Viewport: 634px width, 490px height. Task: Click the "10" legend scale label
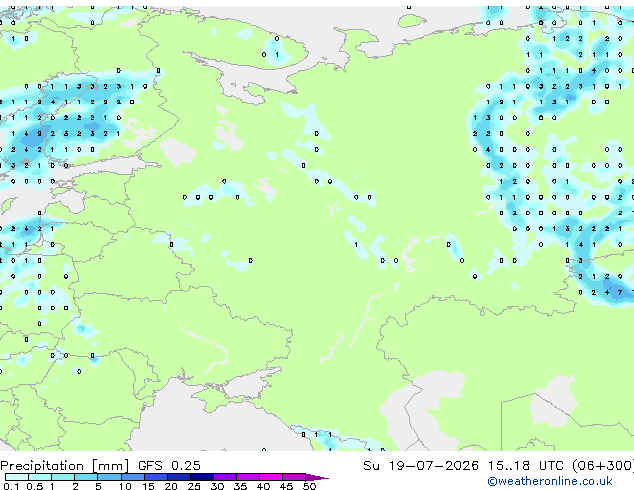tap(125, 486)
